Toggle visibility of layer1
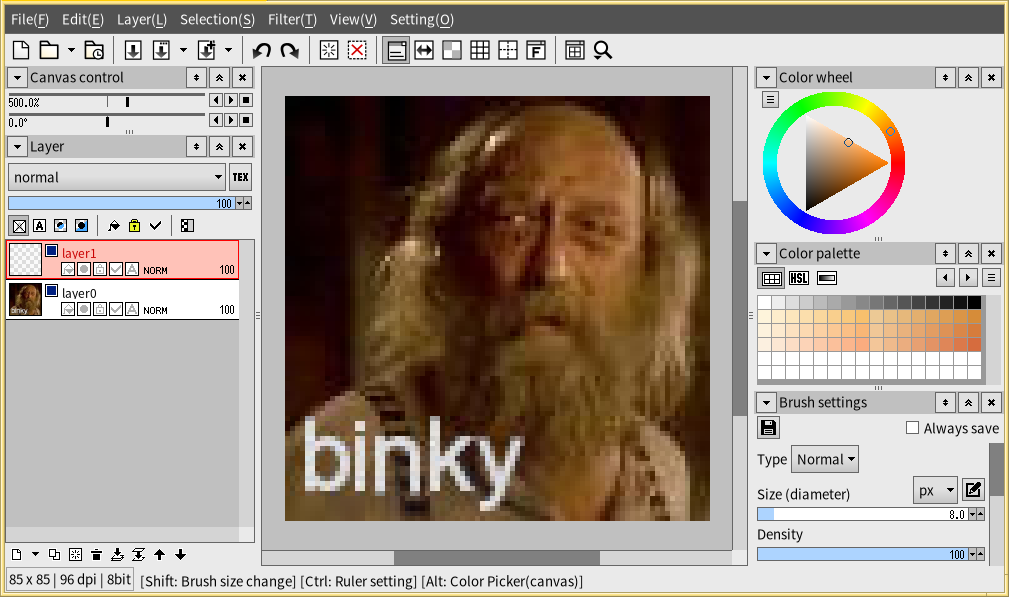 pos(51,251)
